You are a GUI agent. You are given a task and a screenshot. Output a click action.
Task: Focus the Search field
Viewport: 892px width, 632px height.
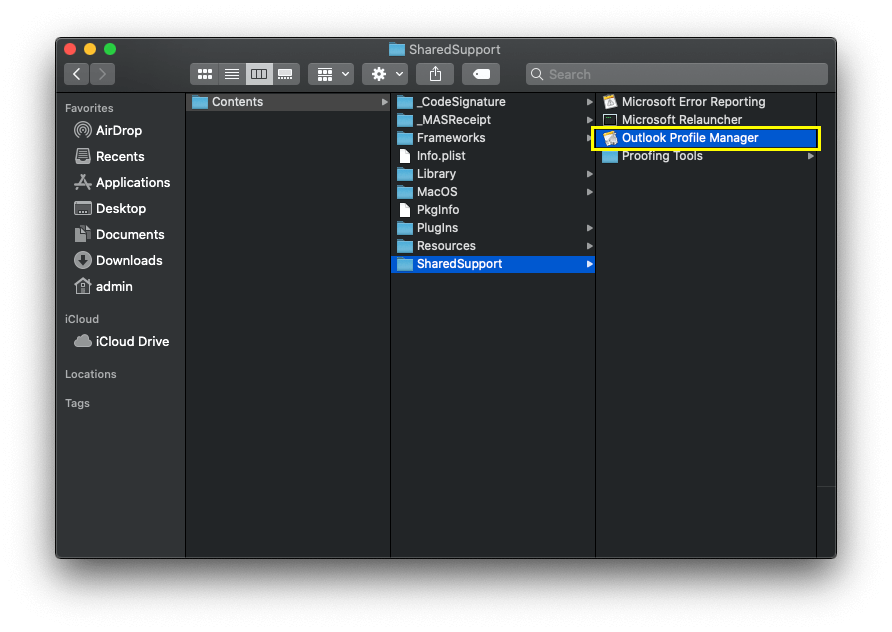[x=676, y=74]
